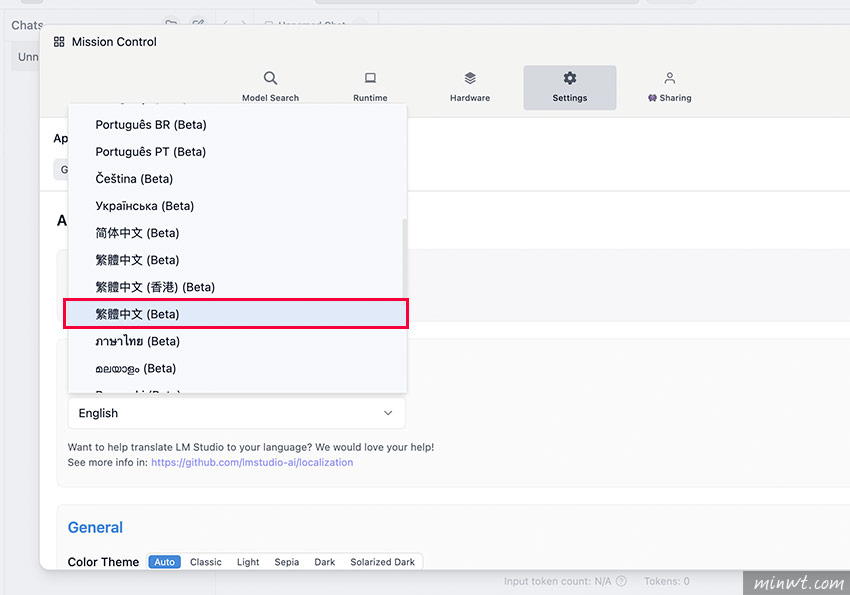Choose ภาษาไทย (Beta) language
Image resolution: width=850 pixels, height=595 pixels.
point(237,341)
